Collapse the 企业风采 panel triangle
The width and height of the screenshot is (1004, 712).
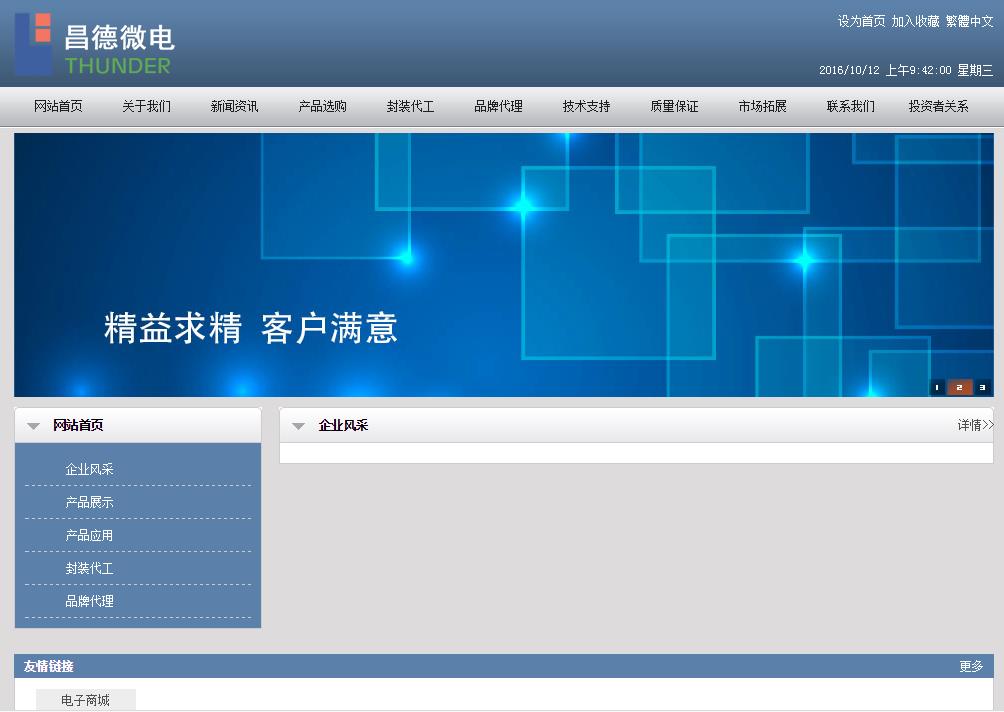pyautogui.click(x=298, y=426)
